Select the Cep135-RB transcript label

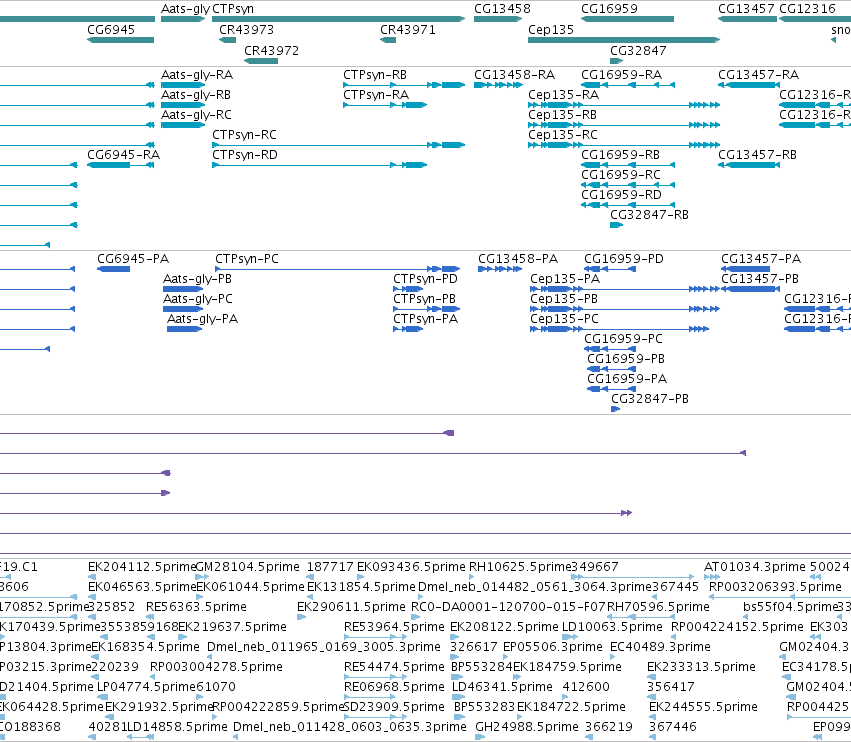pyautogui.click(x=563, y=115)
